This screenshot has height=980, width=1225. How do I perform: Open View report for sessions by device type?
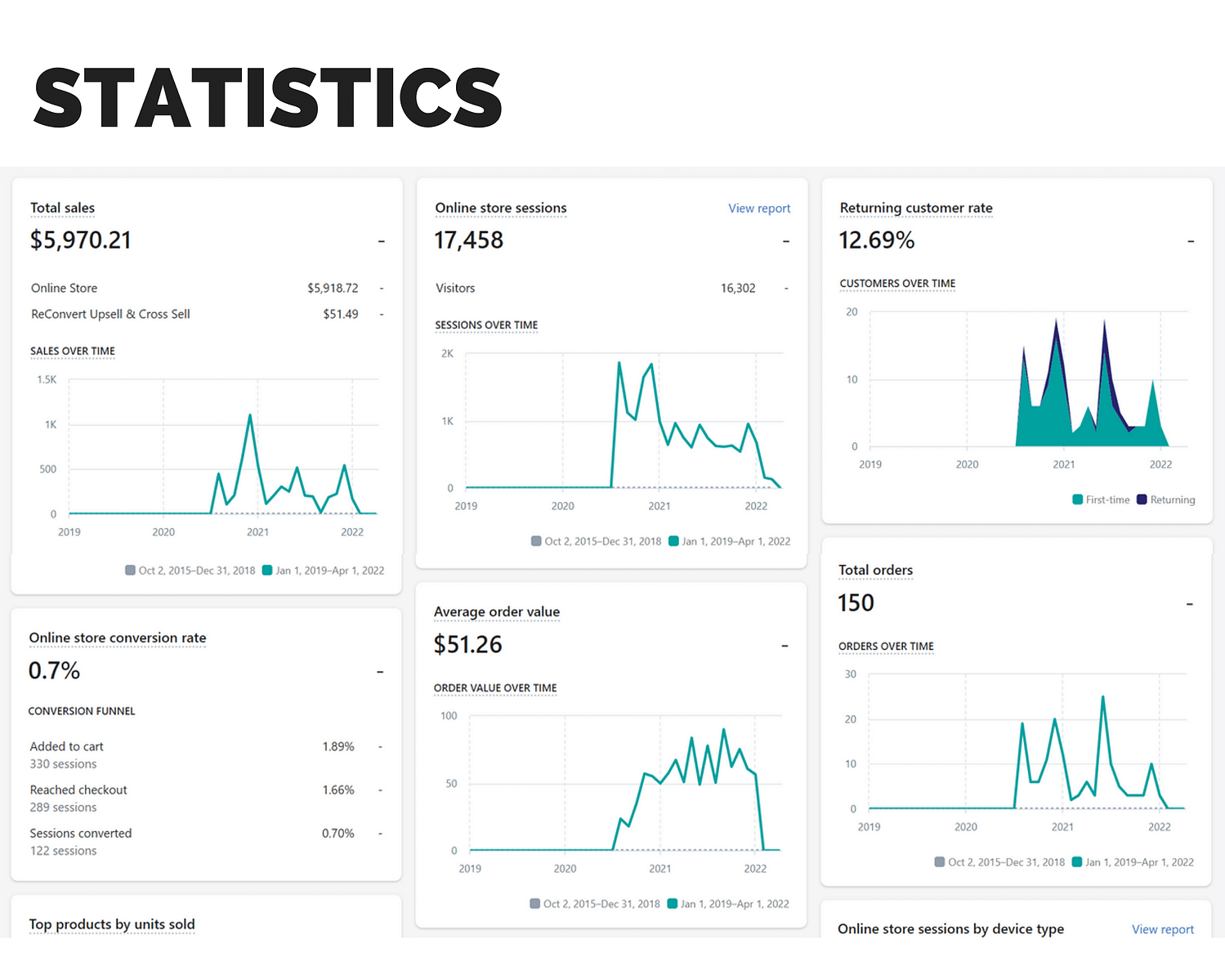(x=1162, y=929)
